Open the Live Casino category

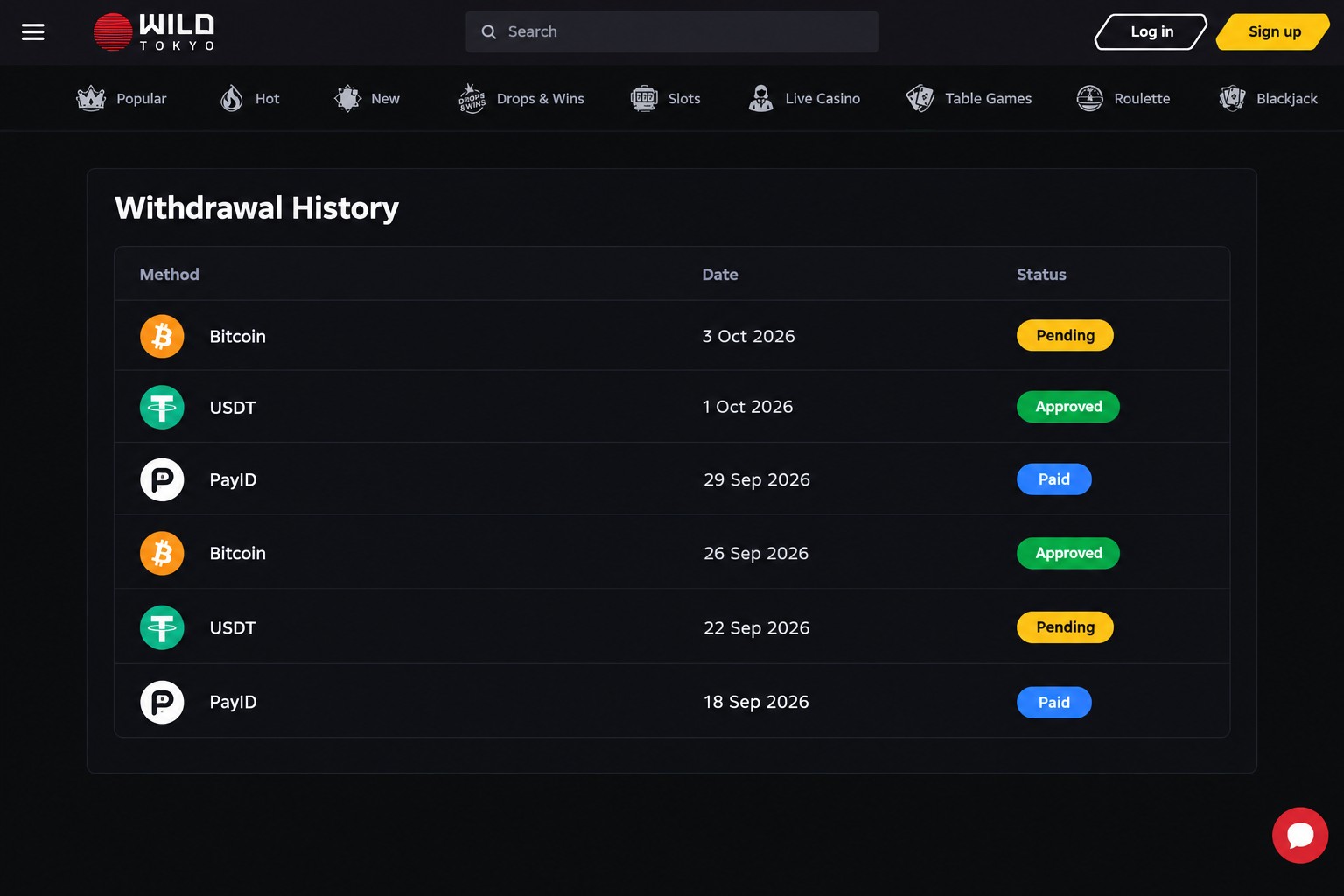coord(804,99)
